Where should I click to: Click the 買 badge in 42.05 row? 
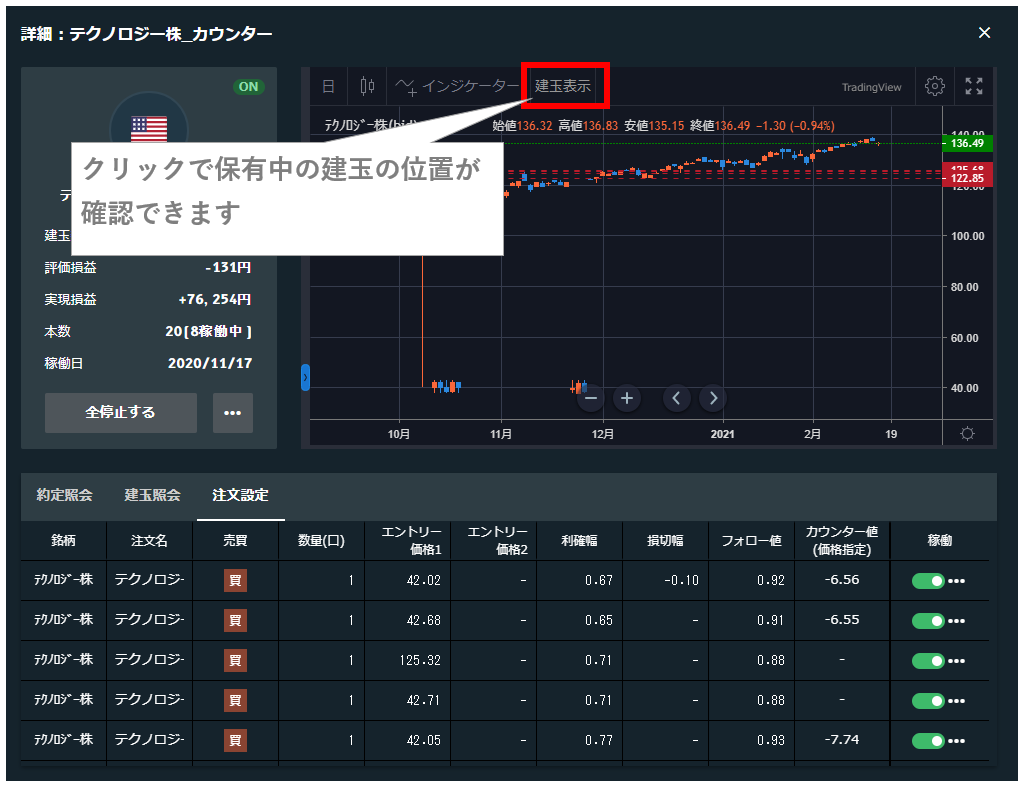point(235,740)
